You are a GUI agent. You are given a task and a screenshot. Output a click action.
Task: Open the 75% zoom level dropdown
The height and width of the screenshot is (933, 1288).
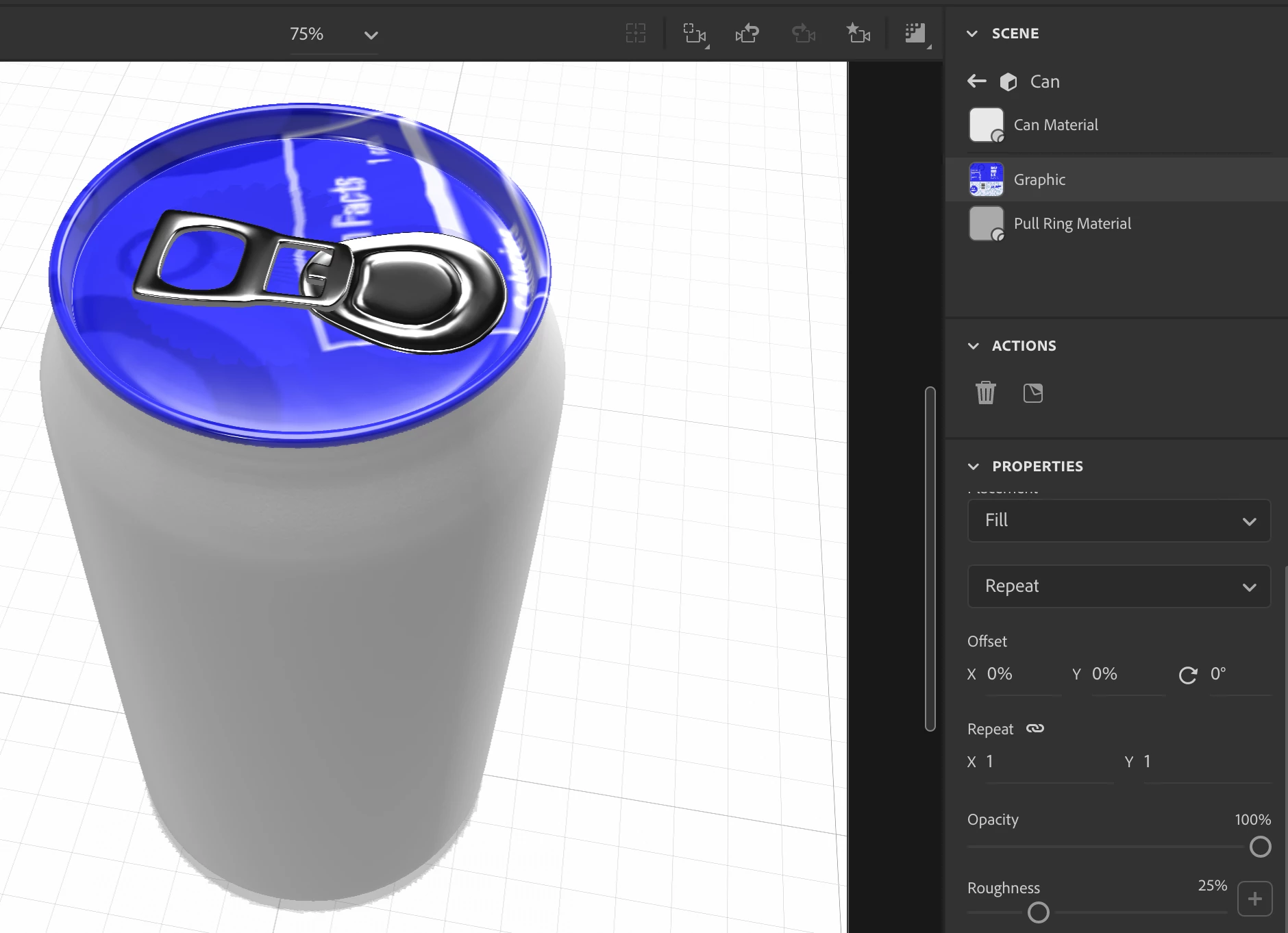334,34
